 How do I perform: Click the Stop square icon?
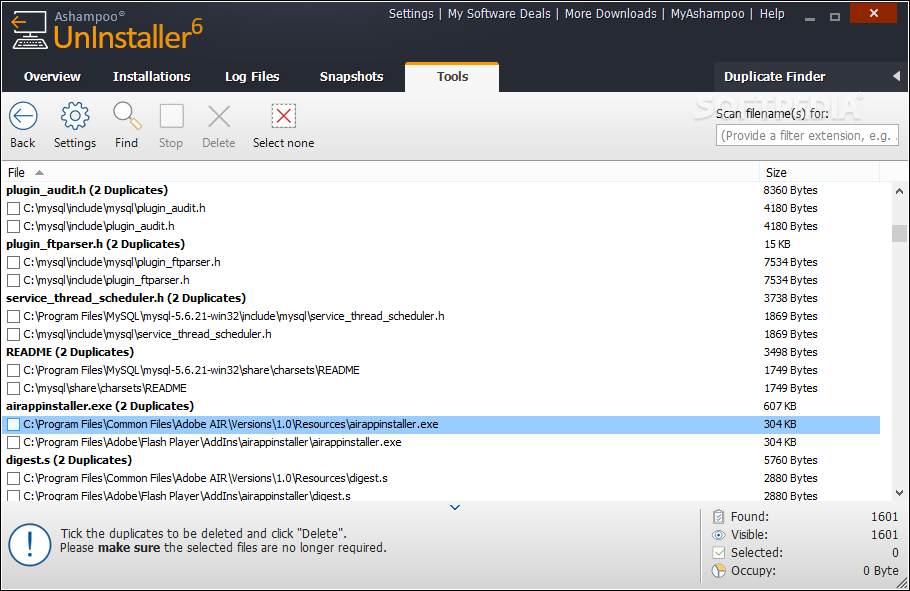tap(171, 116)
